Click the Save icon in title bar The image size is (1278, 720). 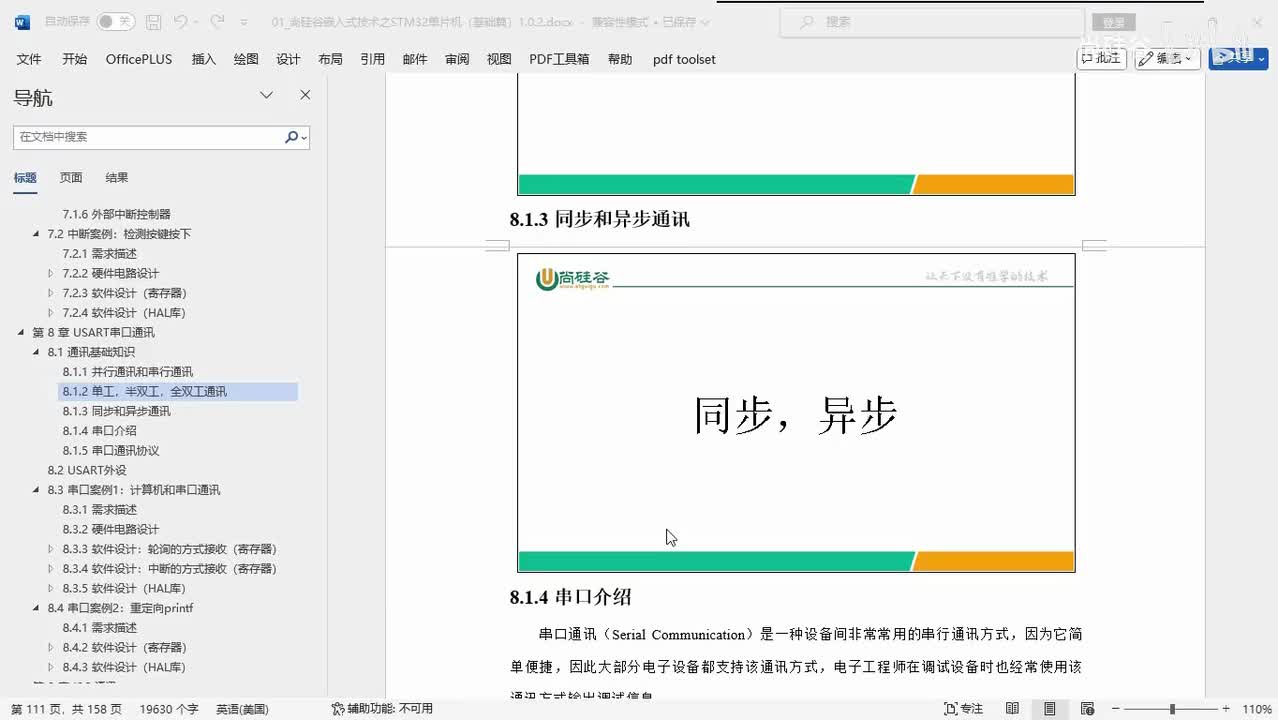[x=153, y=21]
